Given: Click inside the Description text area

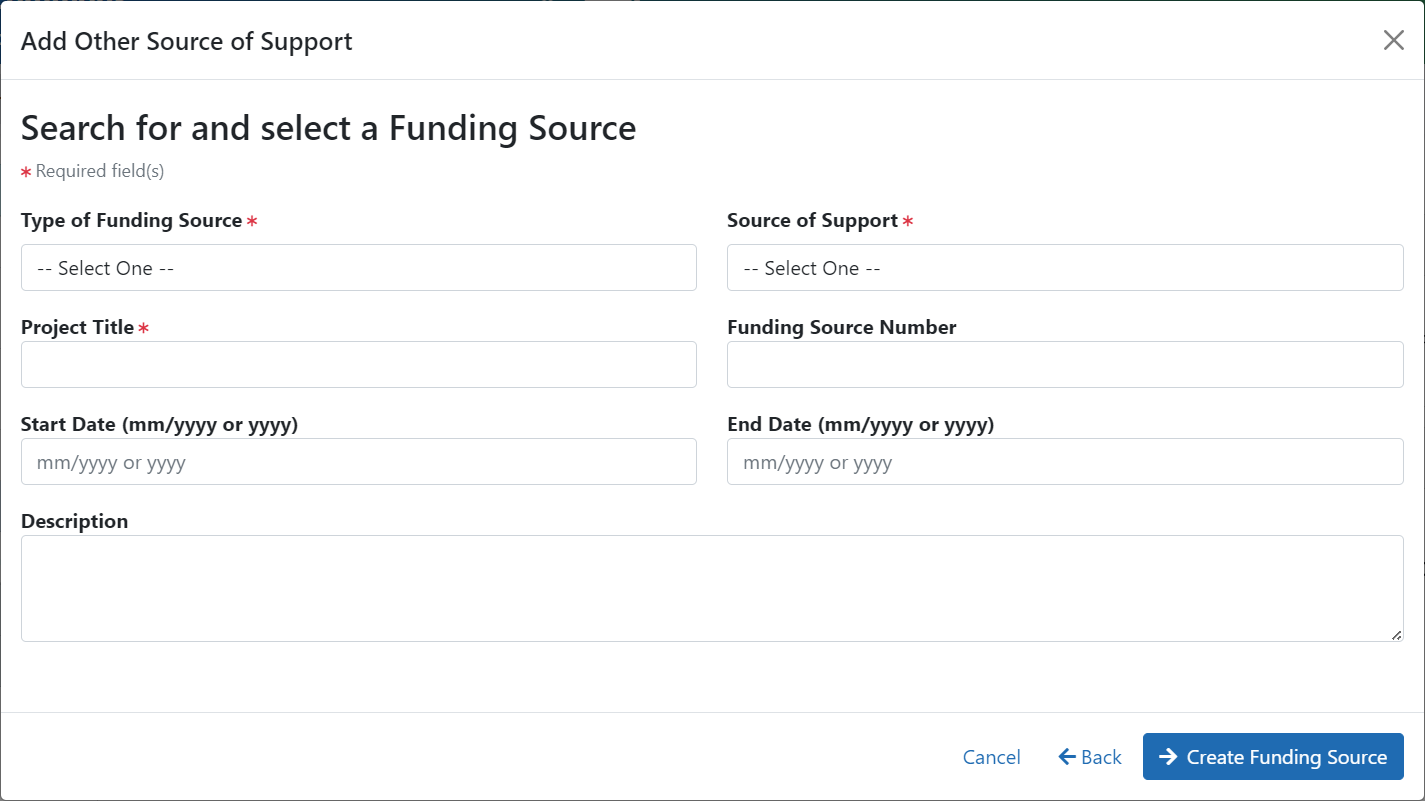Looking at the screenshot, I should (x=712, y=588).
